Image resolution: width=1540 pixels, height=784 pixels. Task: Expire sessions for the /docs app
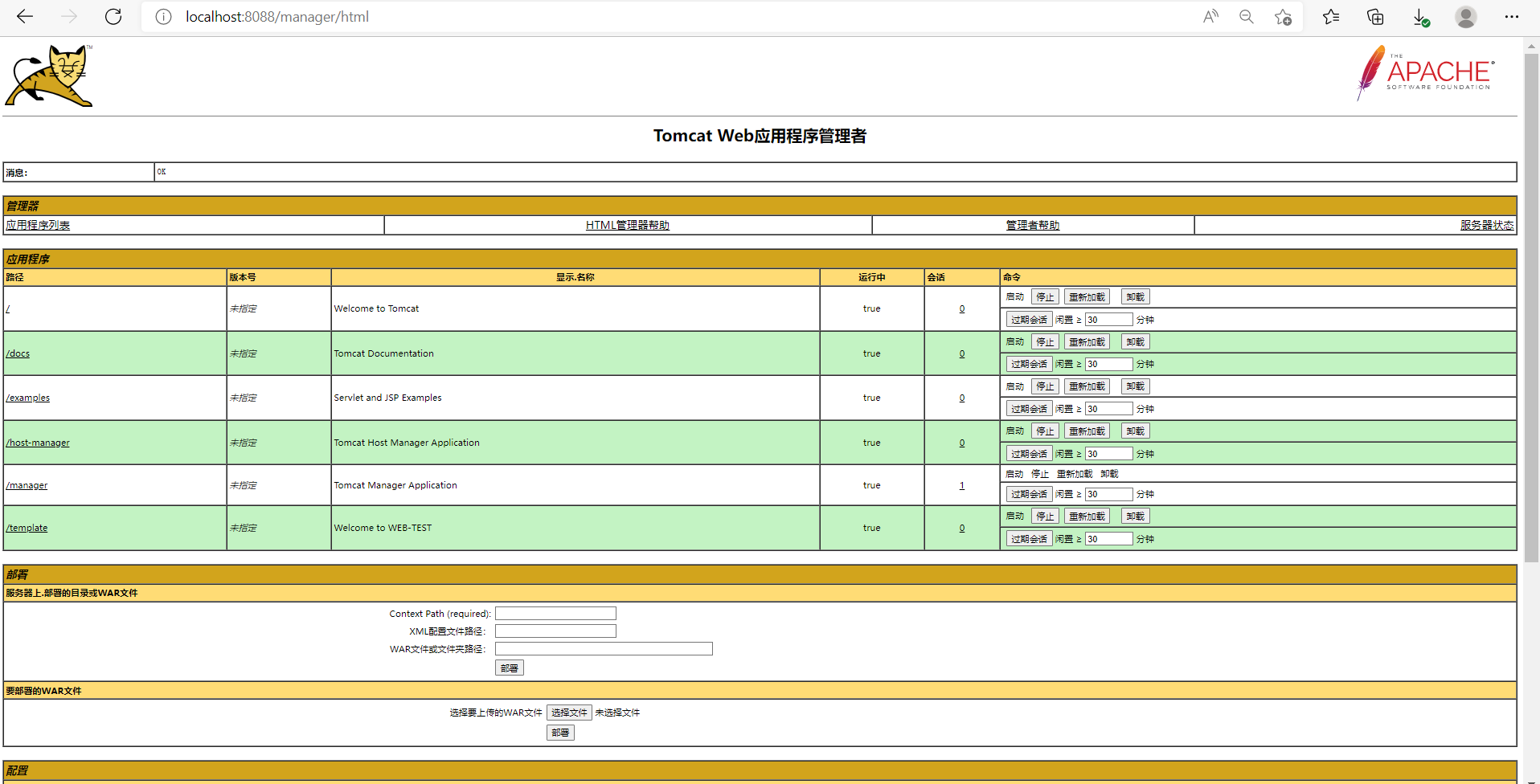click(x=1029, y=364)
